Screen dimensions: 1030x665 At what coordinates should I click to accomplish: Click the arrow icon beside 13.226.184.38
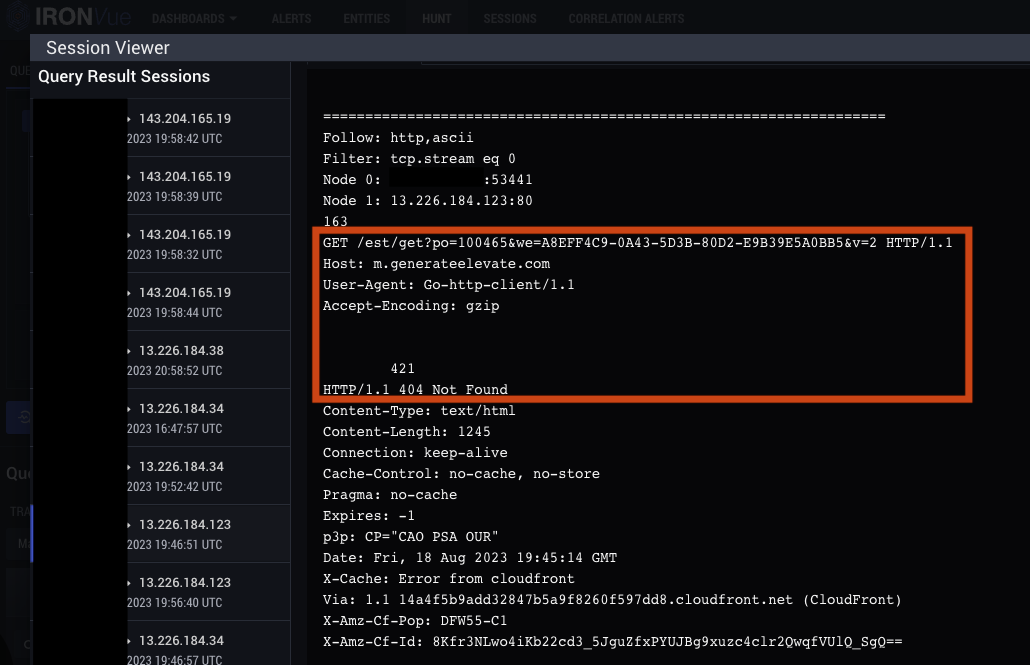pyautogui.click(x=129, y=351)
